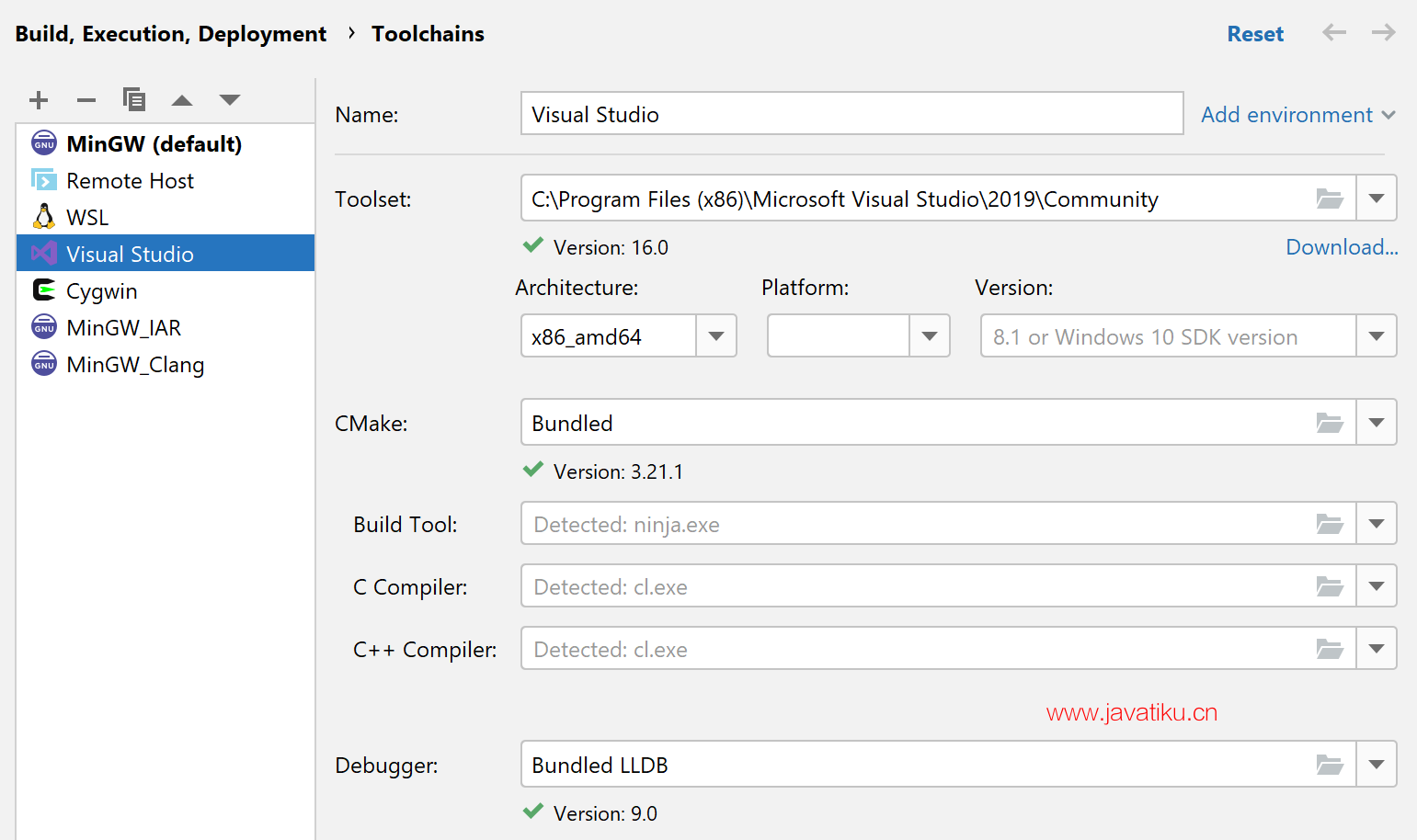Select Remote Host toolchain
This screenshot has width=1417, height=840.
click(x=166, y=180)
